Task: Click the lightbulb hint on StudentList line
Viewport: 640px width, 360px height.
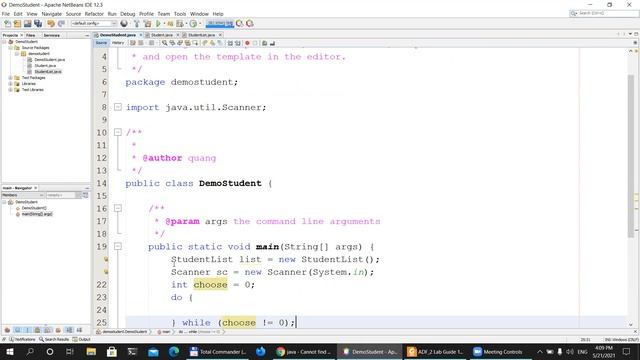Action: pos(106,259)
